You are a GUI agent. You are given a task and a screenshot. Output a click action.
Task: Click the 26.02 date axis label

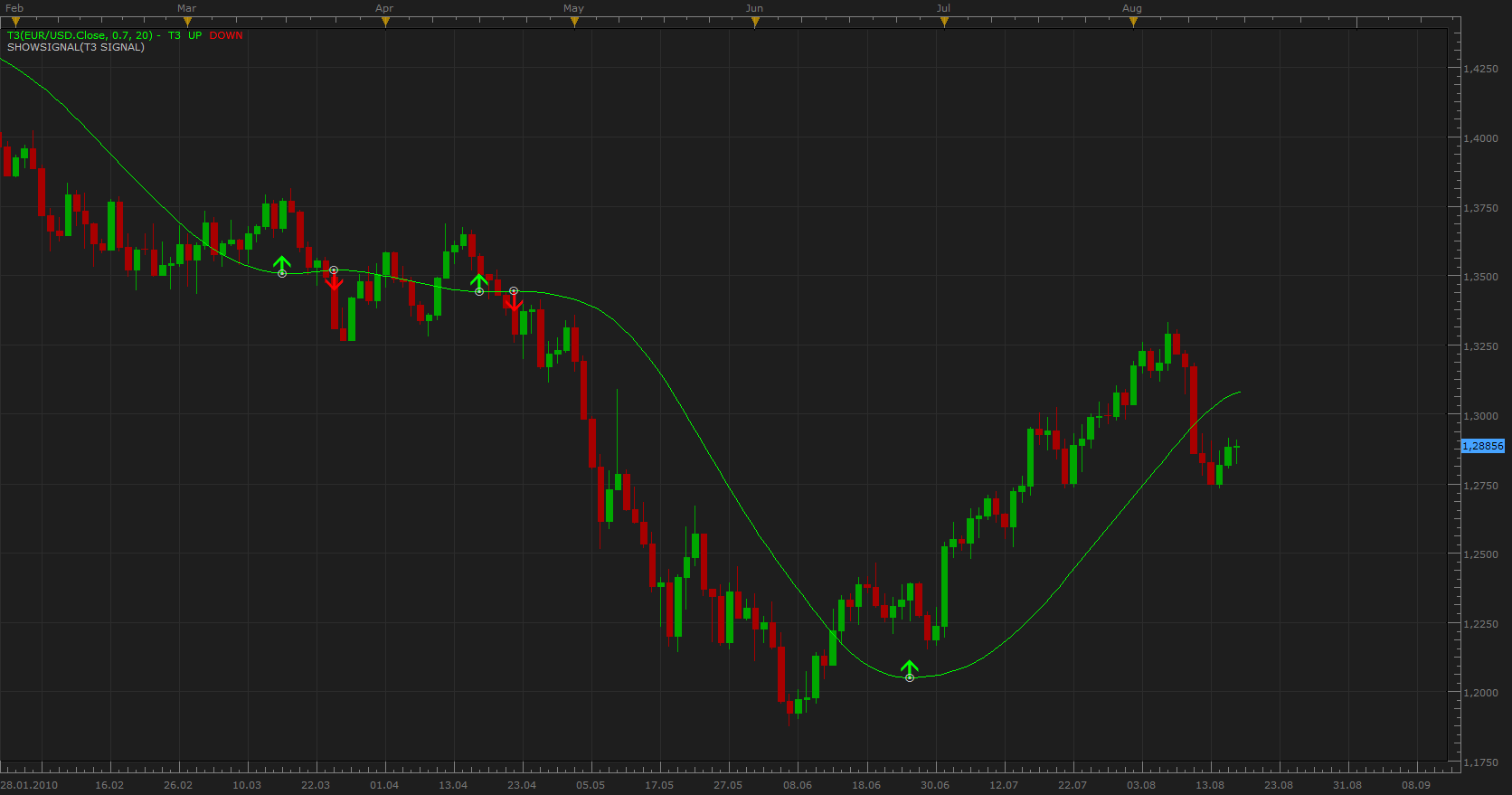(x=178, y=785)
